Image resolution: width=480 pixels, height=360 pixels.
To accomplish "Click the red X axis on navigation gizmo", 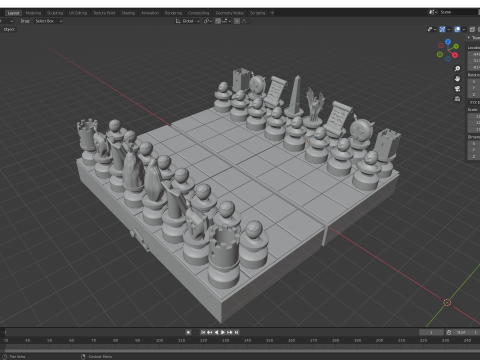I will pyautogui.click(x=455, y=55).
